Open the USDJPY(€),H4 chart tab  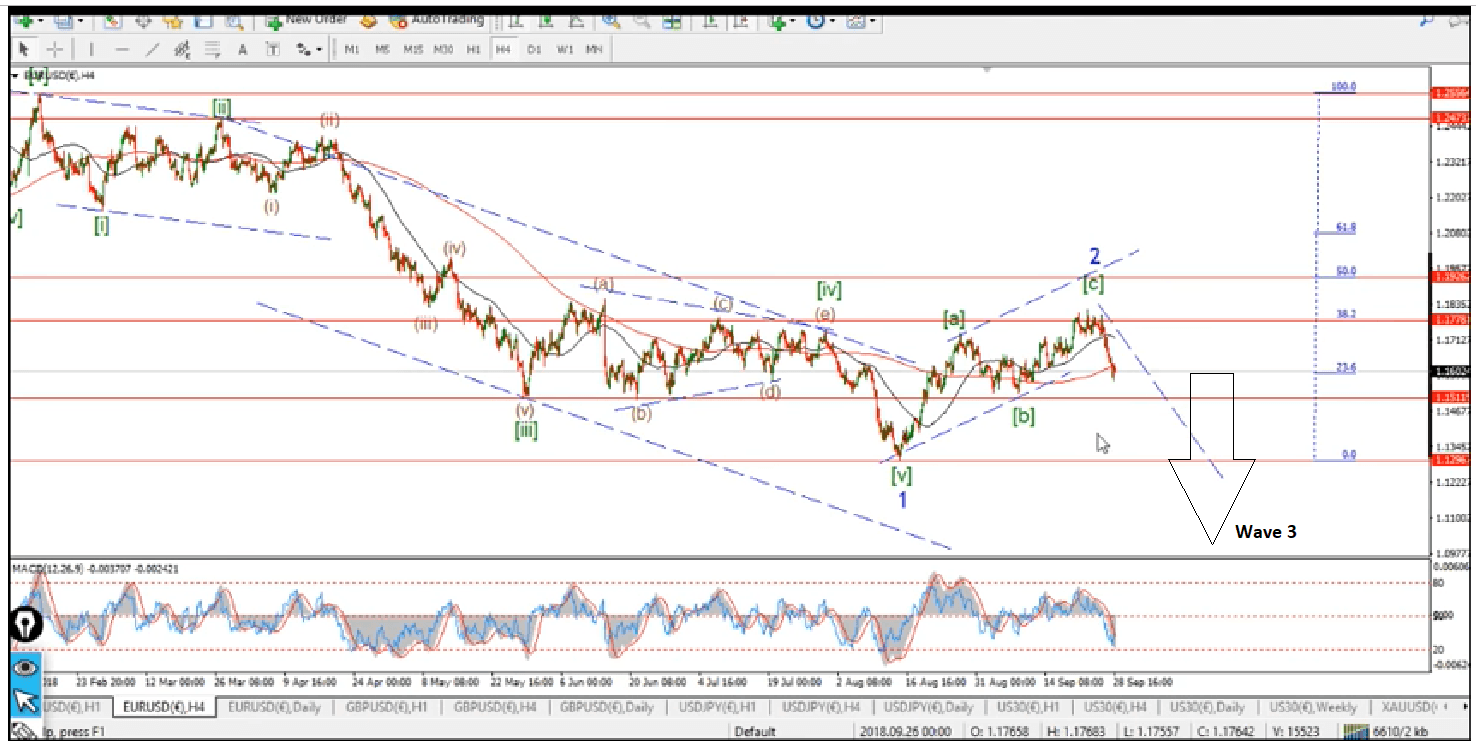(x=822, y=708)
